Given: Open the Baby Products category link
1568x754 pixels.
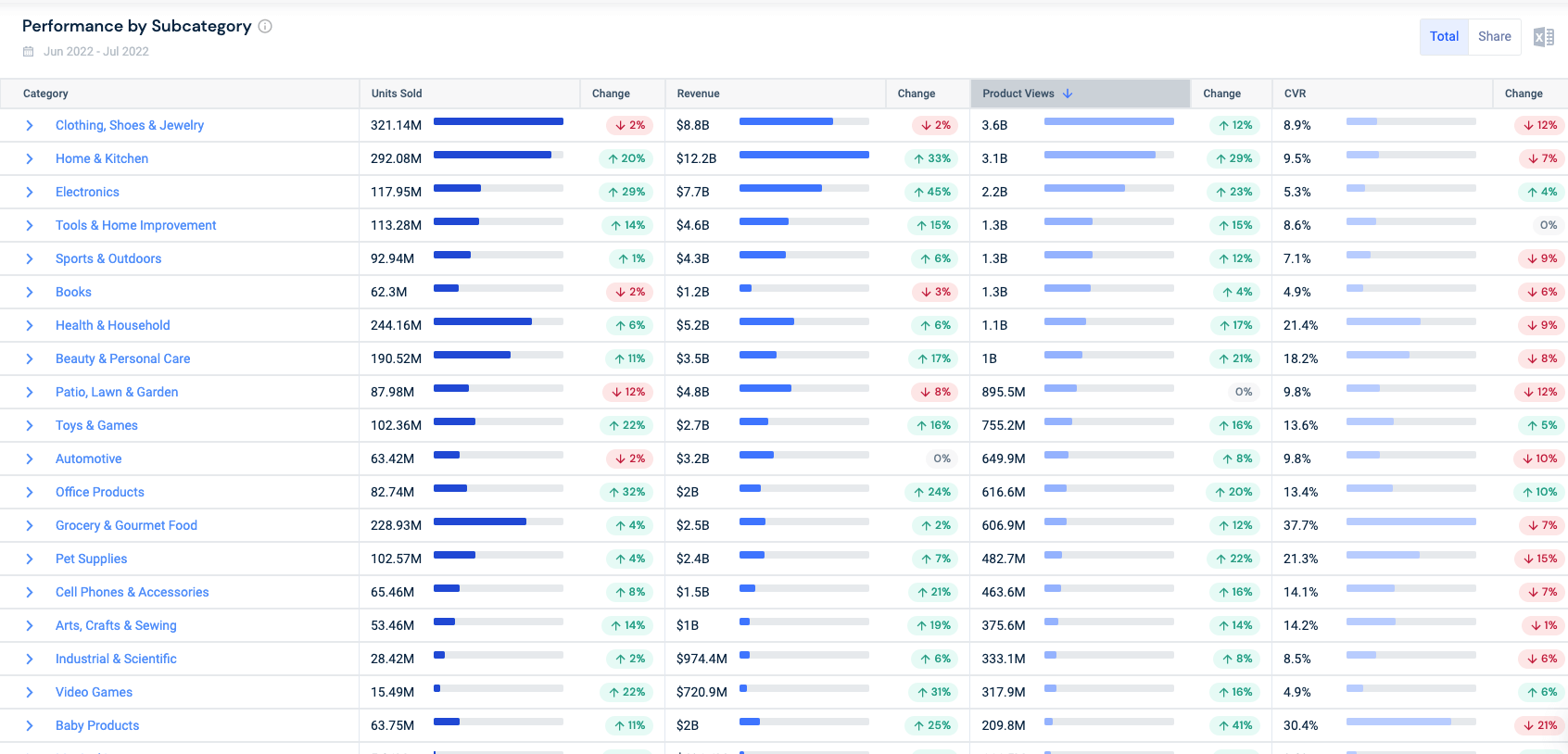Looking at the screenshot, I should tap(97, 725).
